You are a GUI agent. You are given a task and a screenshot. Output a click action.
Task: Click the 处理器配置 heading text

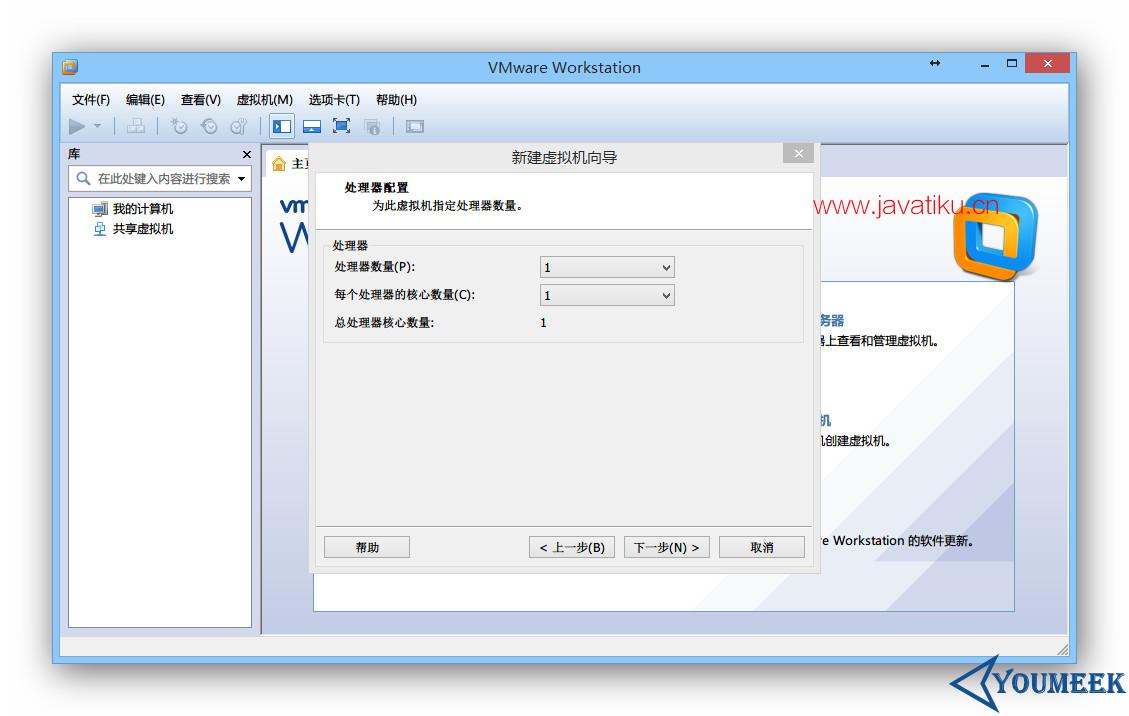click(x=377, y=188)
